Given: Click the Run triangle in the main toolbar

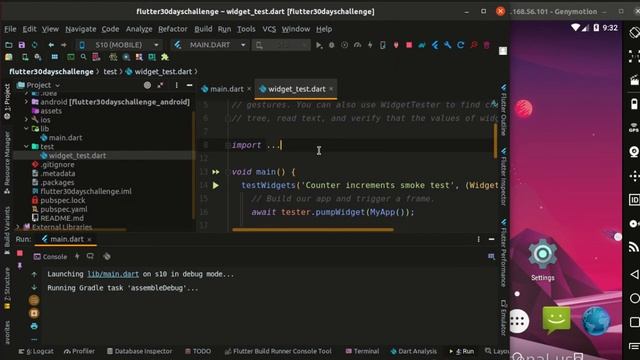Looking at the screenshot, I should click(319, 45).
